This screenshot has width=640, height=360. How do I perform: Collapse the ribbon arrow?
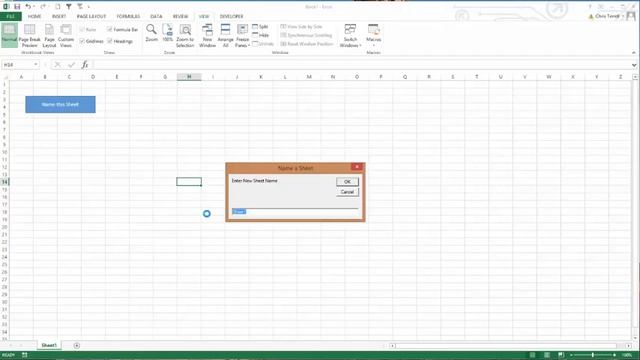[x=633, y=52]
